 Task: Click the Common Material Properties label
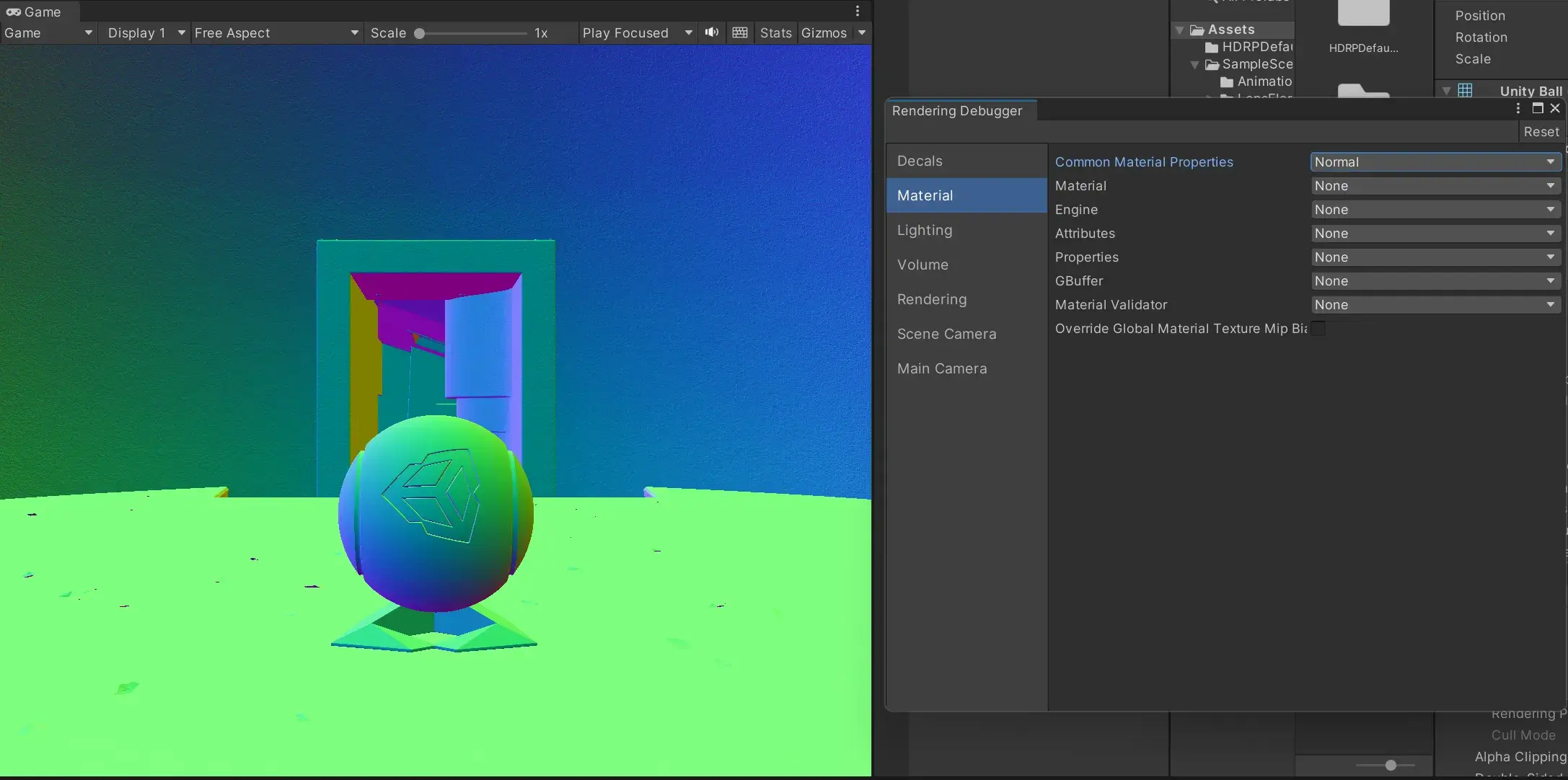click(1144, 162)
